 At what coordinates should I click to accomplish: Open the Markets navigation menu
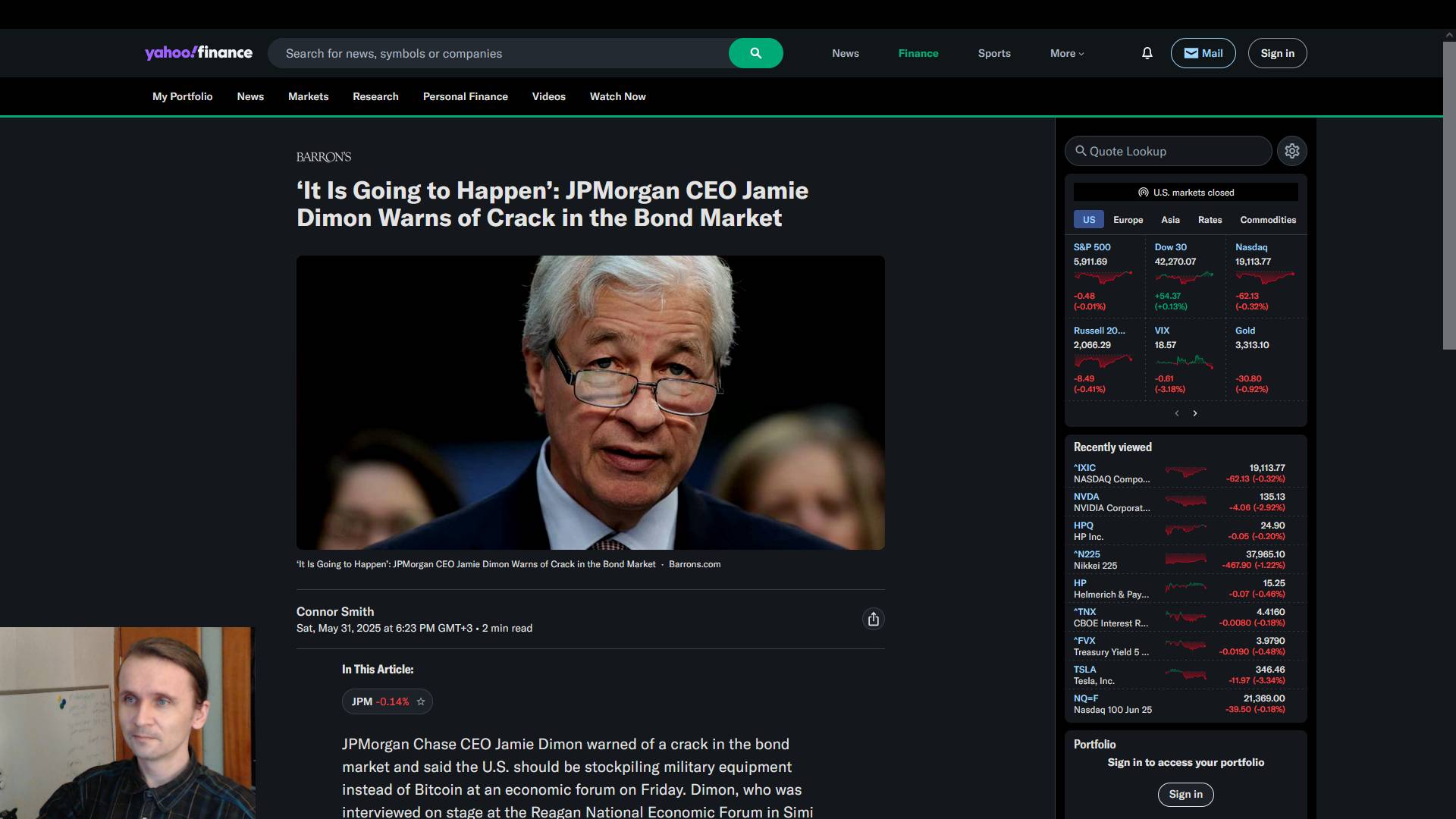pyautogui.click(x=308, y=96)
